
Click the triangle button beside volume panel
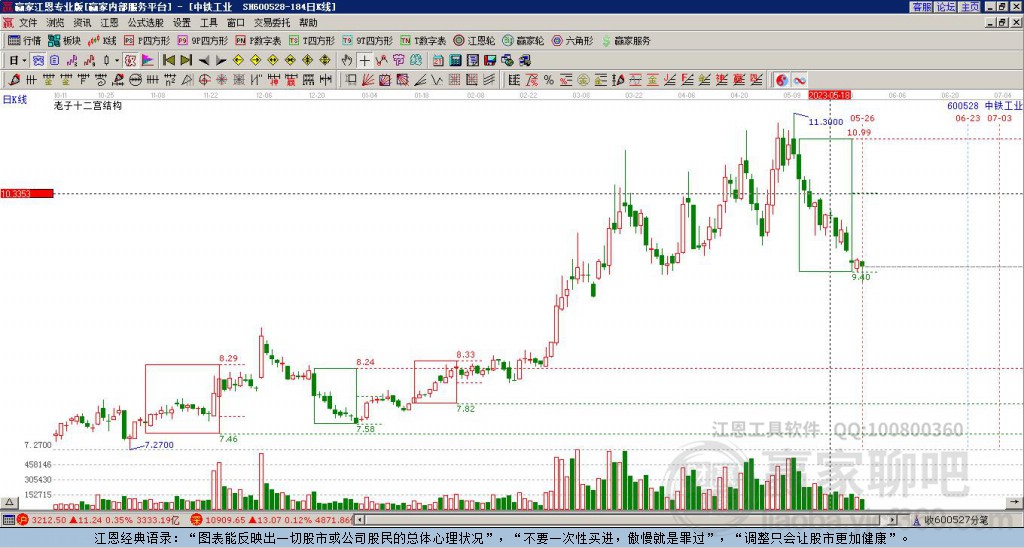[9, 502]
